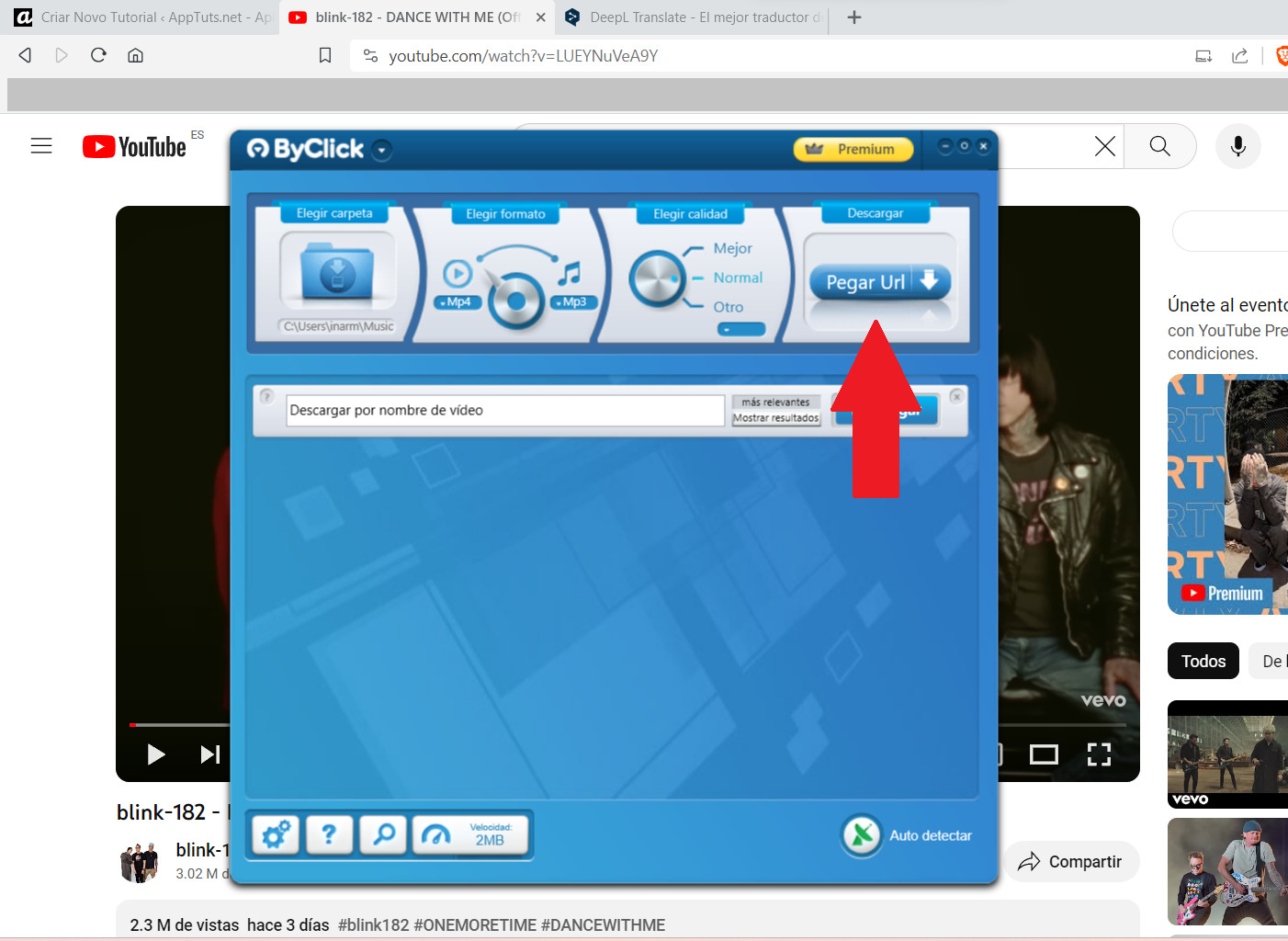
Task: Go to browser home page
Action: [x=135, y=55]
